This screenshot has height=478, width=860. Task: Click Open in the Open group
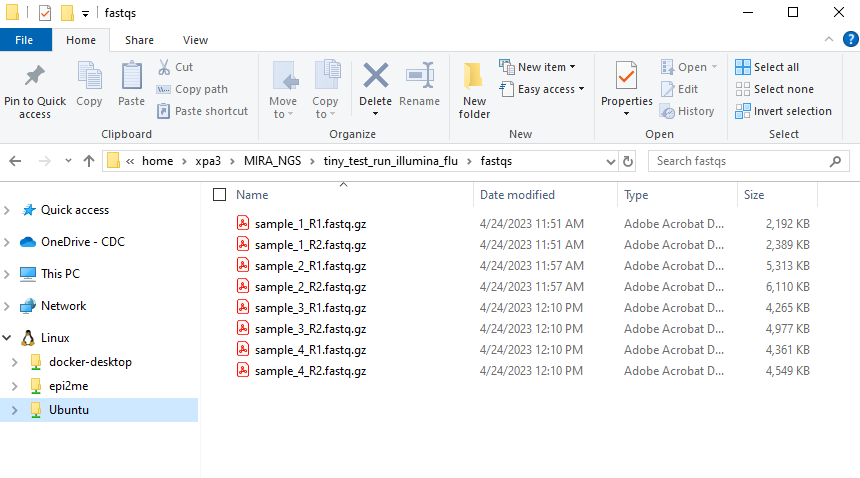point(689,67)
